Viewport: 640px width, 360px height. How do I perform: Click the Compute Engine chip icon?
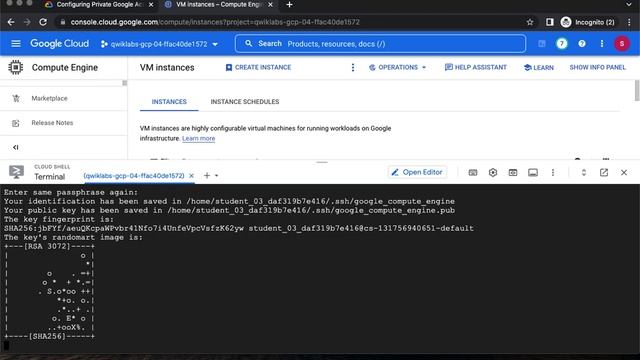pyautogui.click(x=16, y=67)
